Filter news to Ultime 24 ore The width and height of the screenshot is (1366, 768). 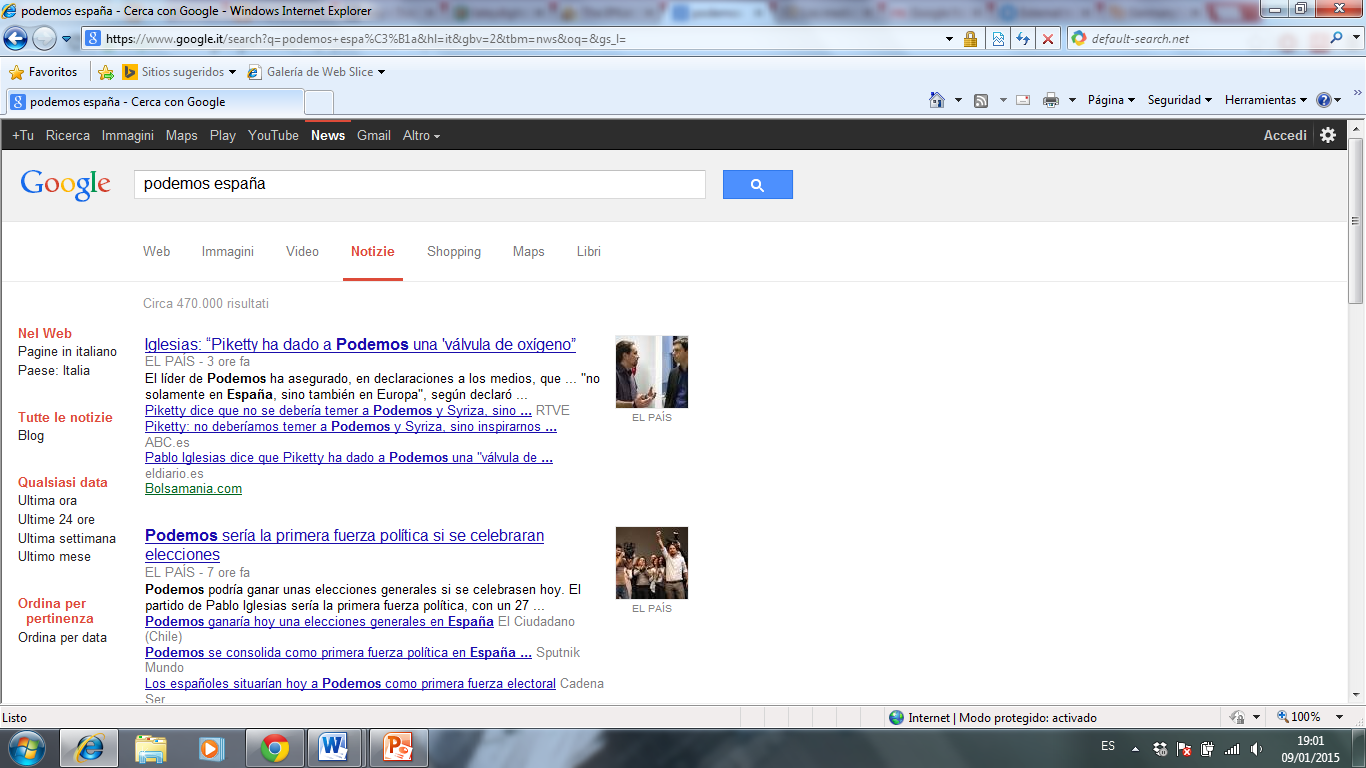tap(56, 519)
